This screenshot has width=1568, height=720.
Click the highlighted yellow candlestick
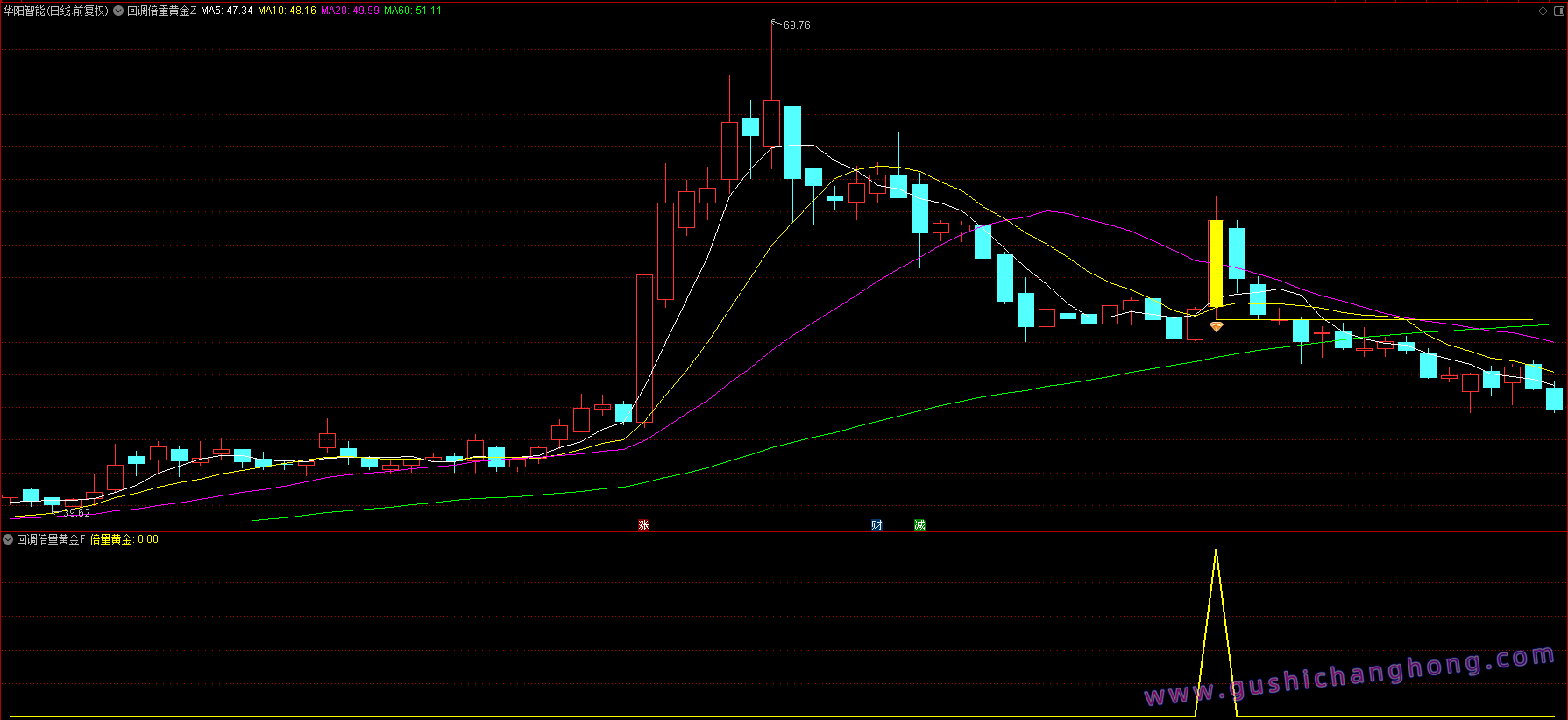[1216, 263]
